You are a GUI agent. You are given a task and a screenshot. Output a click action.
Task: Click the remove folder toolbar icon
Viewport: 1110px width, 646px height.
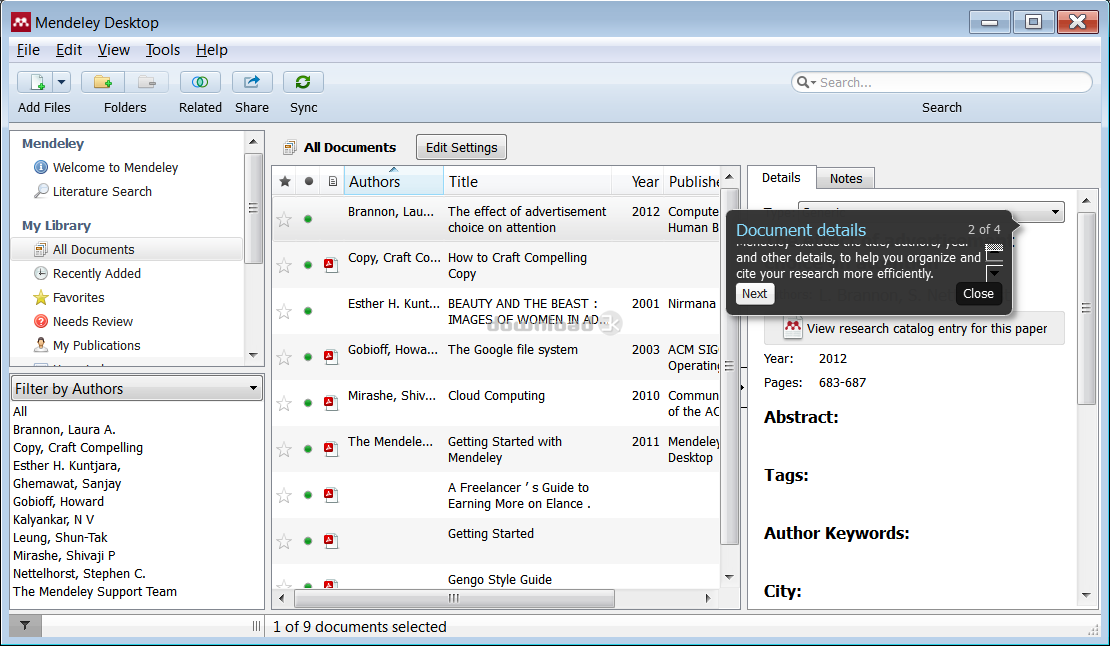[147, 82]
